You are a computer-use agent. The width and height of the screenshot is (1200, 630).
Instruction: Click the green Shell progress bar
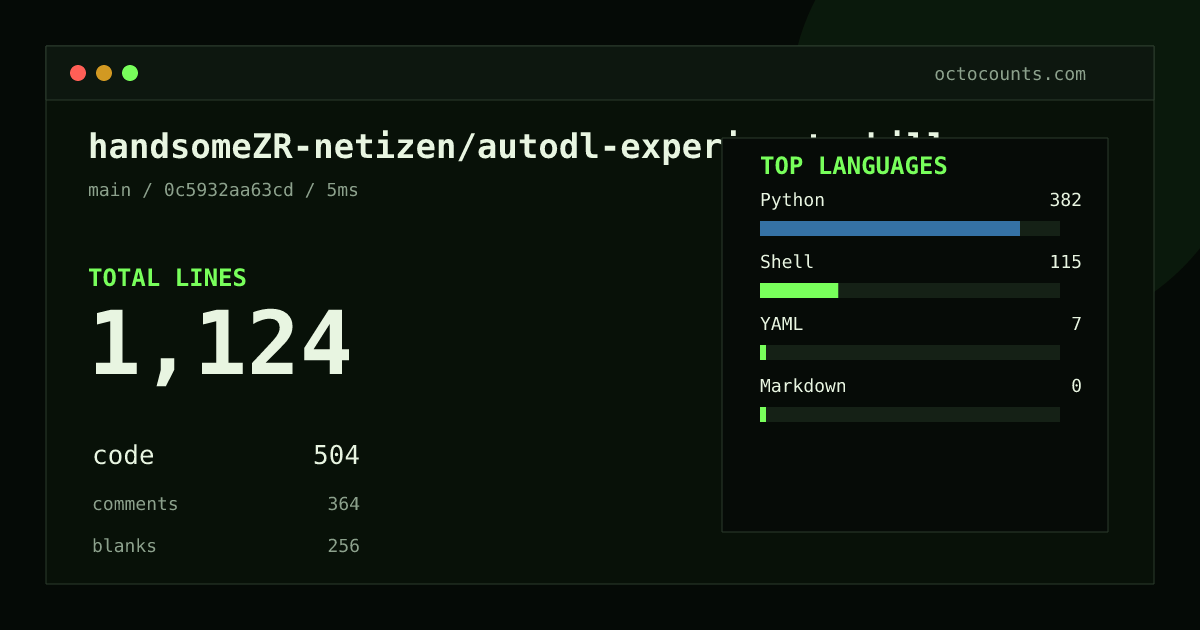click(x=799, y=290)
